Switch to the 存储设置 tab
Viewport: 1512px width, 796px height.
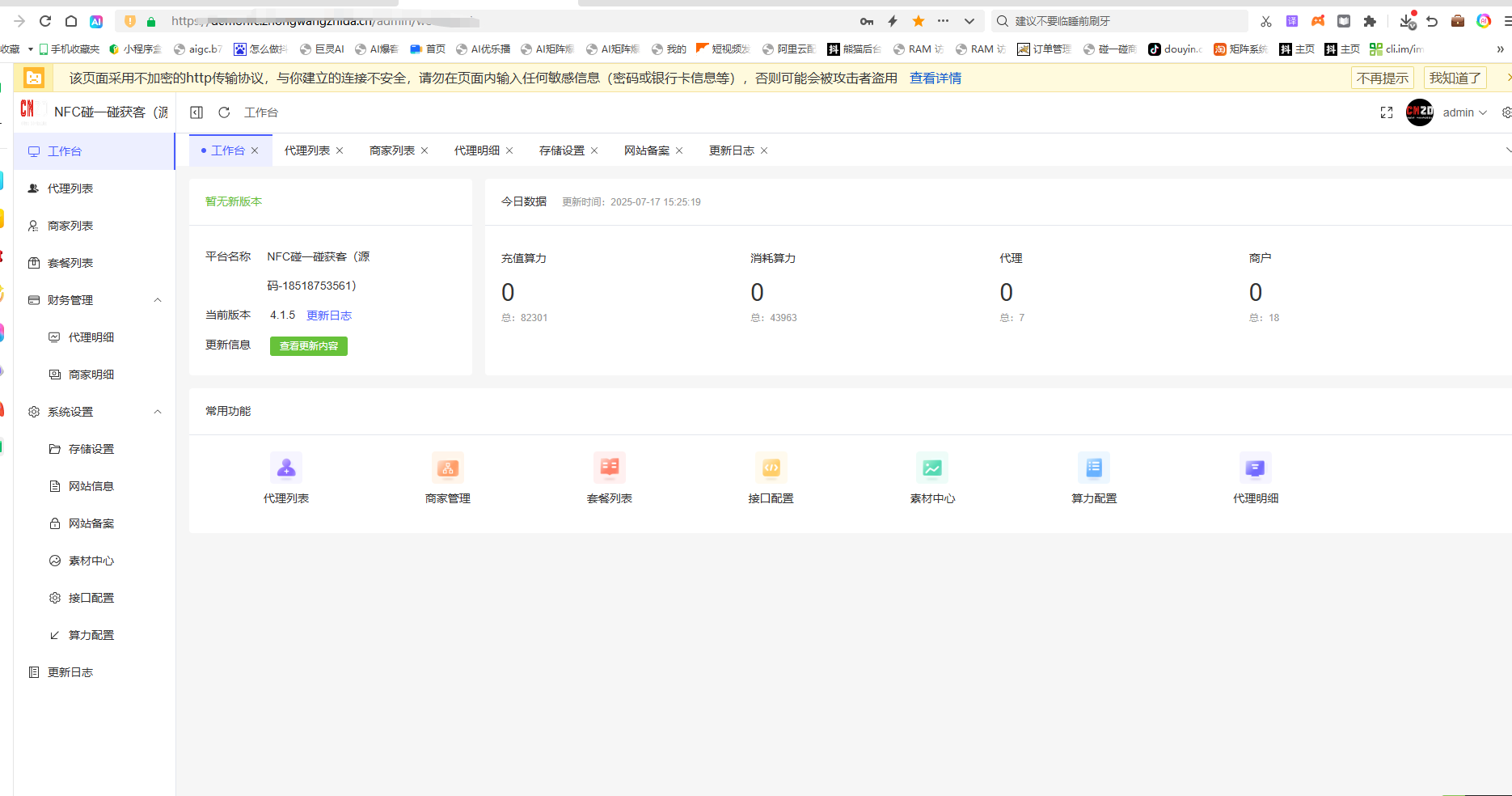point(561,150)
